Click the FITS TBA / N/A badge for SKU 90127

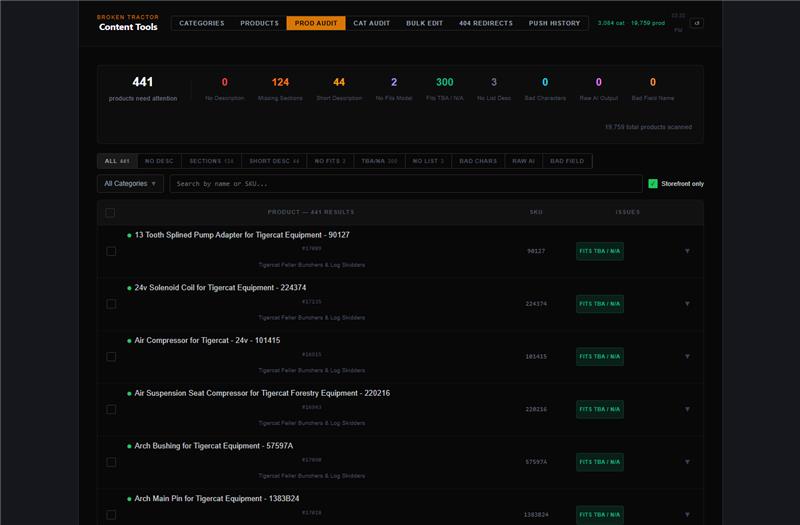[599, 251]
